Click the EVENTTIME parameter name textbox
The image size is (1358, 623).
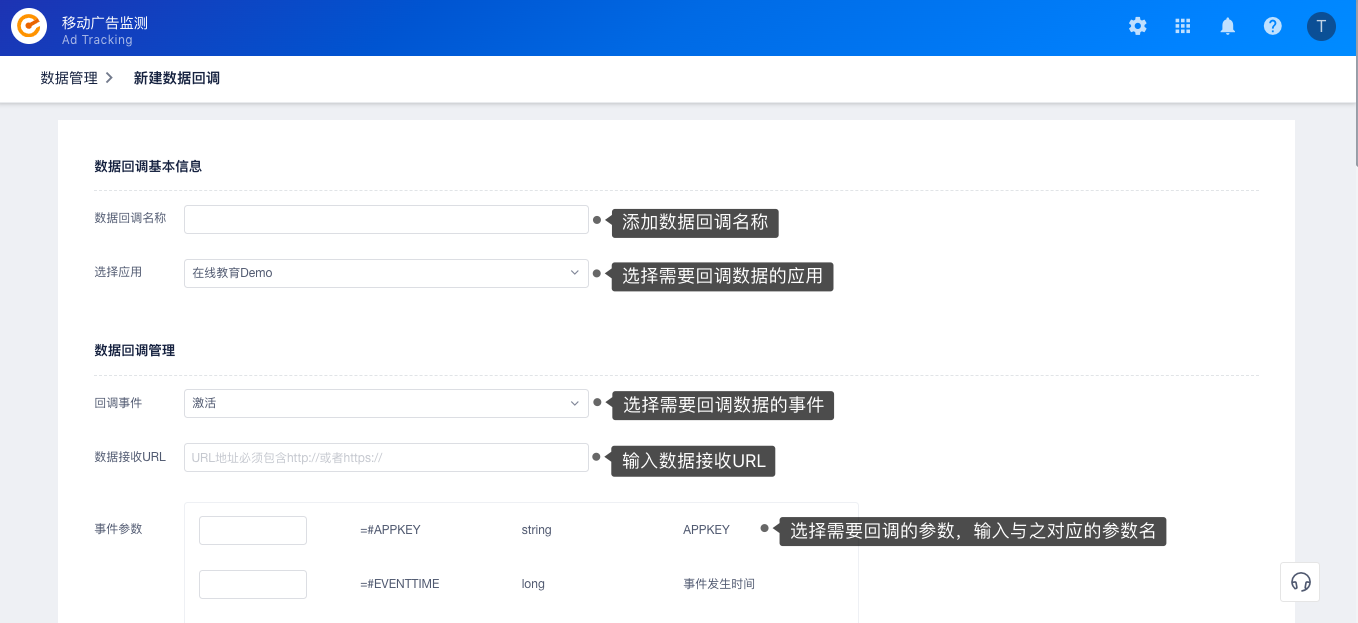click(253, 584)
